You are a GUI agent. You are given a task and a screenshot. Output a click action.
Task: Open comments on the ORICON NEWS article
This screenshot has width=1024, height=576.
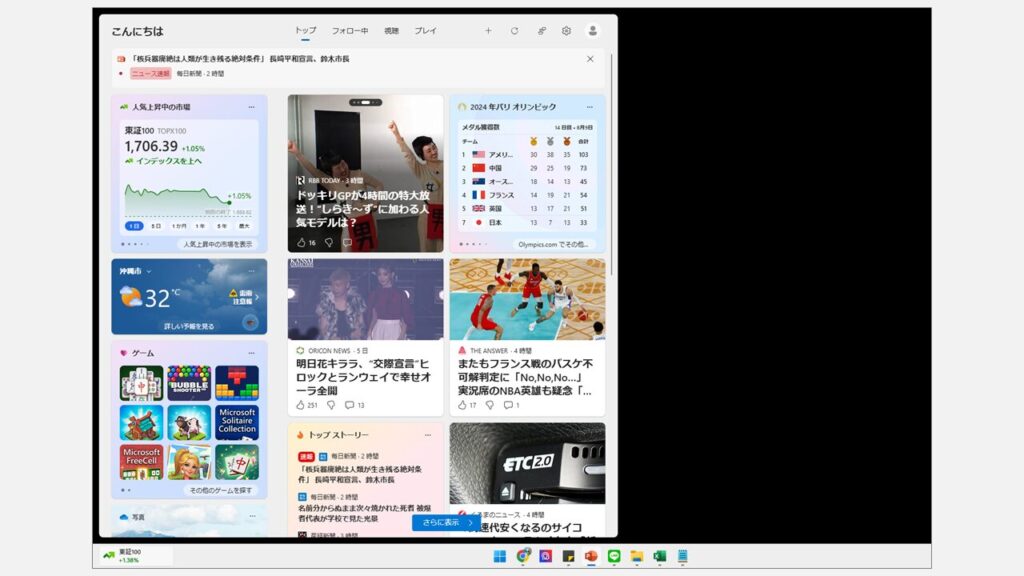coord(349,405)
